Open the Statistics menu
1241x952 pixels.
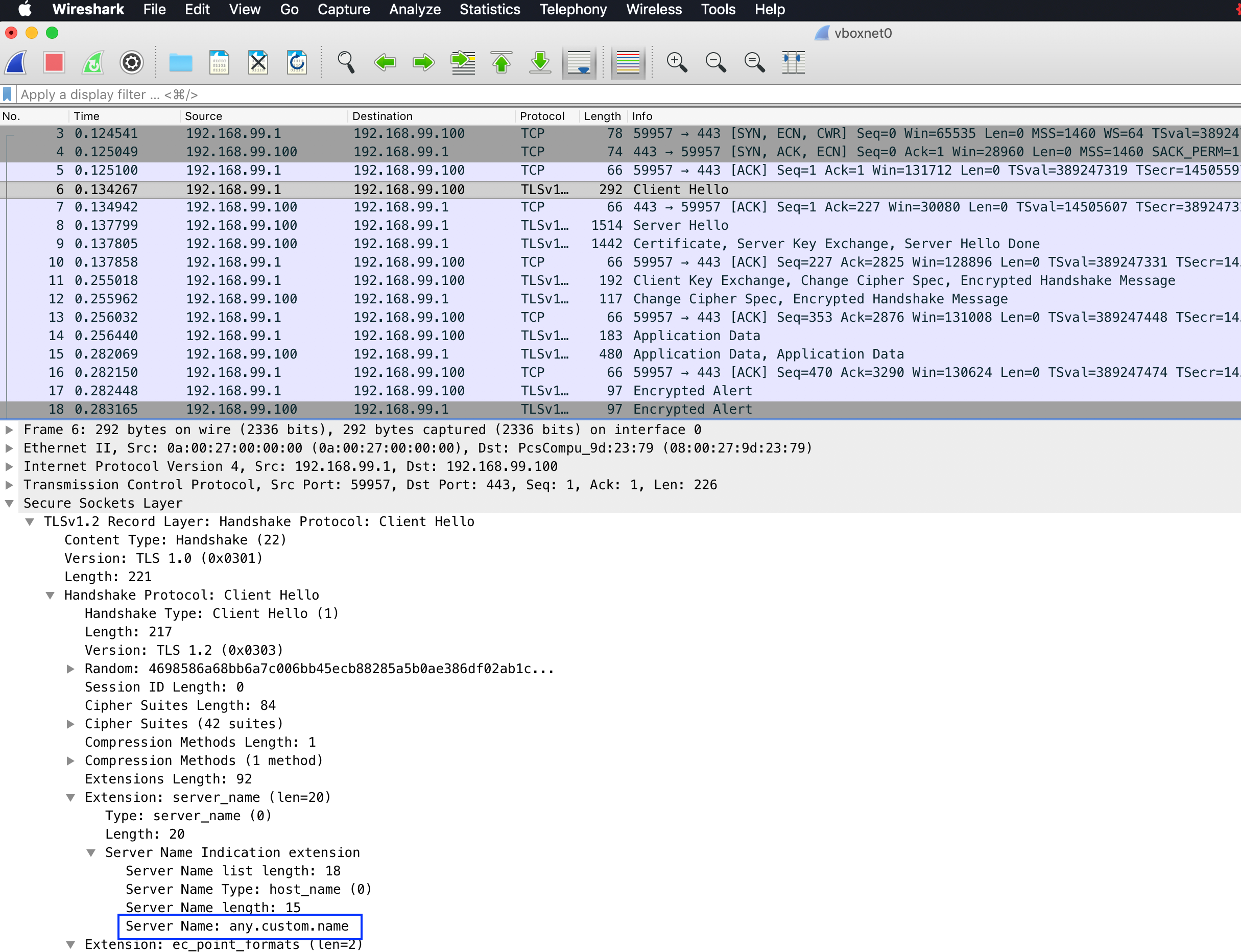(490, 10)
